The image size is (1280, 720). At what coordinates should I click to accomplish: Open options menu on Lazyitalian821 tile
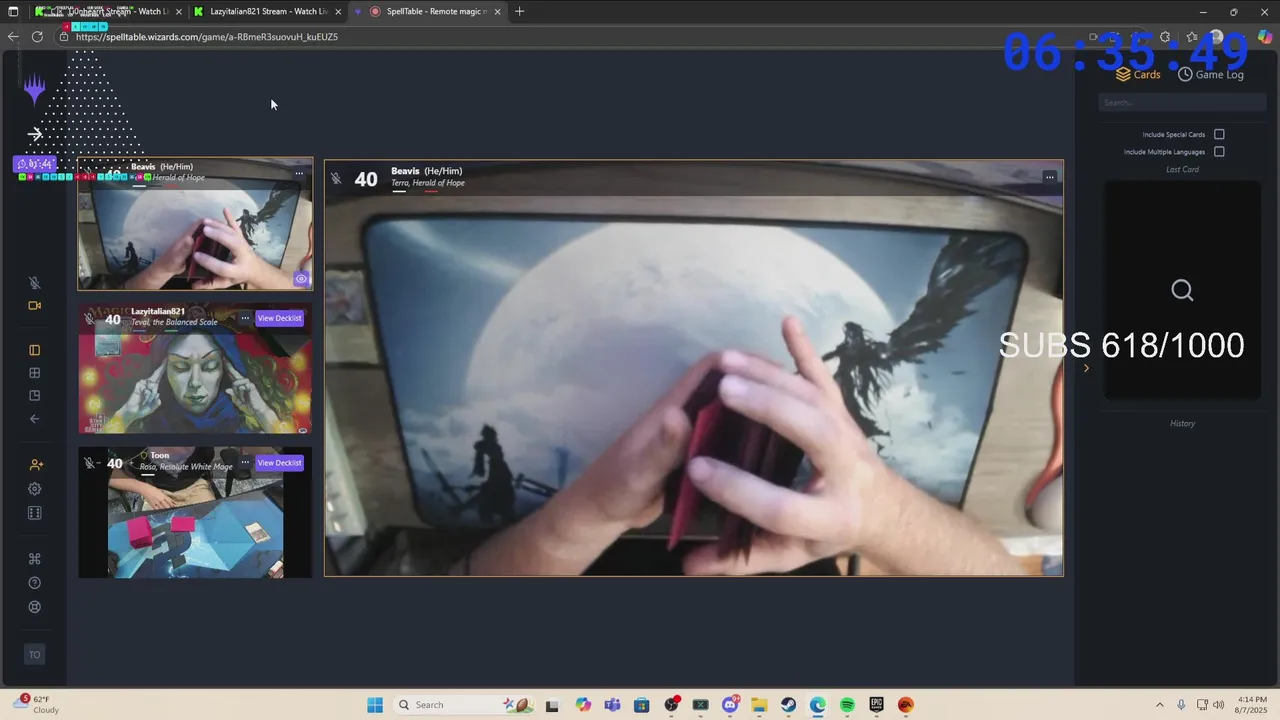[245, 318]
